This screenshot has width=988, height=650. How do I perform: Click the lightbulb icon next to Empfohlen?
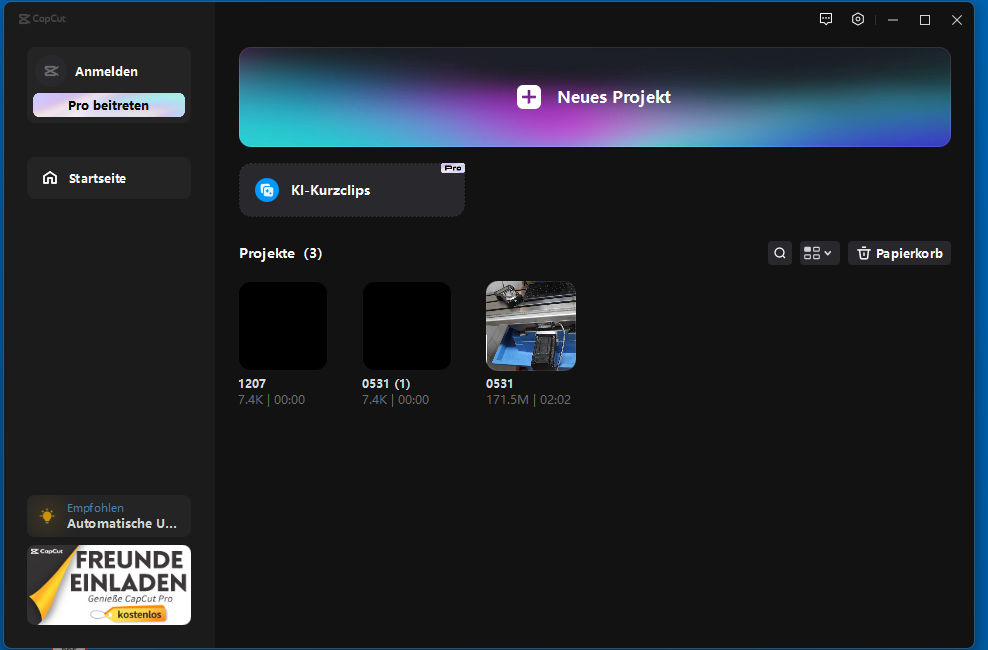[47, 515]
